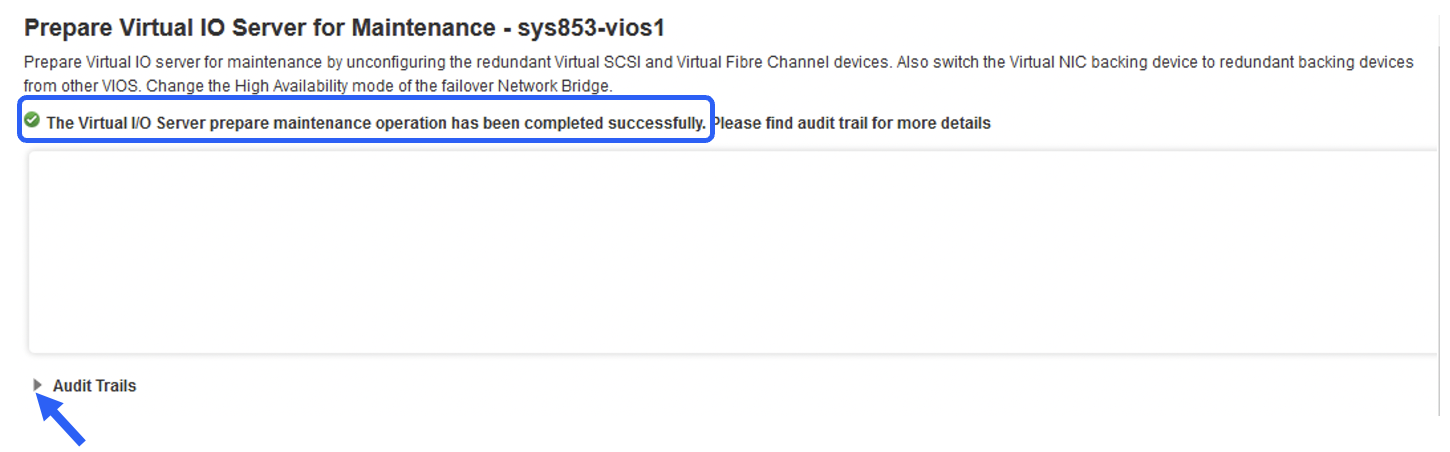Click inside the empty details panel
The height and width of the screenshot is (452, 1450).
(x=730, y=252)
